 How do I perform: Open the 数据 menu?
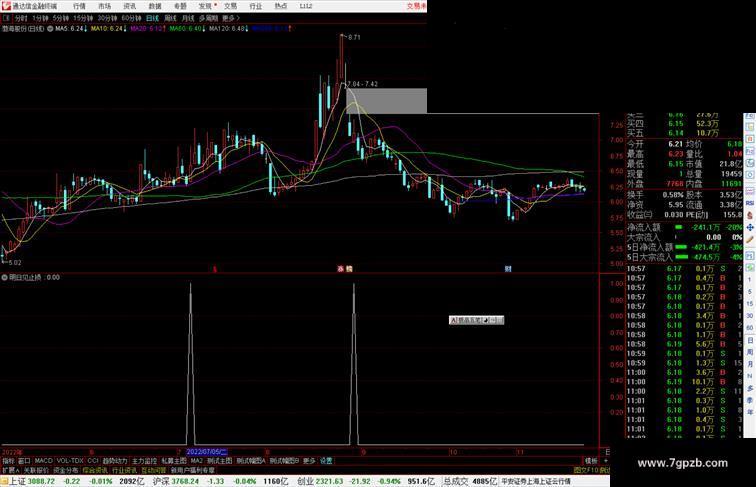[x=155, y=6]
